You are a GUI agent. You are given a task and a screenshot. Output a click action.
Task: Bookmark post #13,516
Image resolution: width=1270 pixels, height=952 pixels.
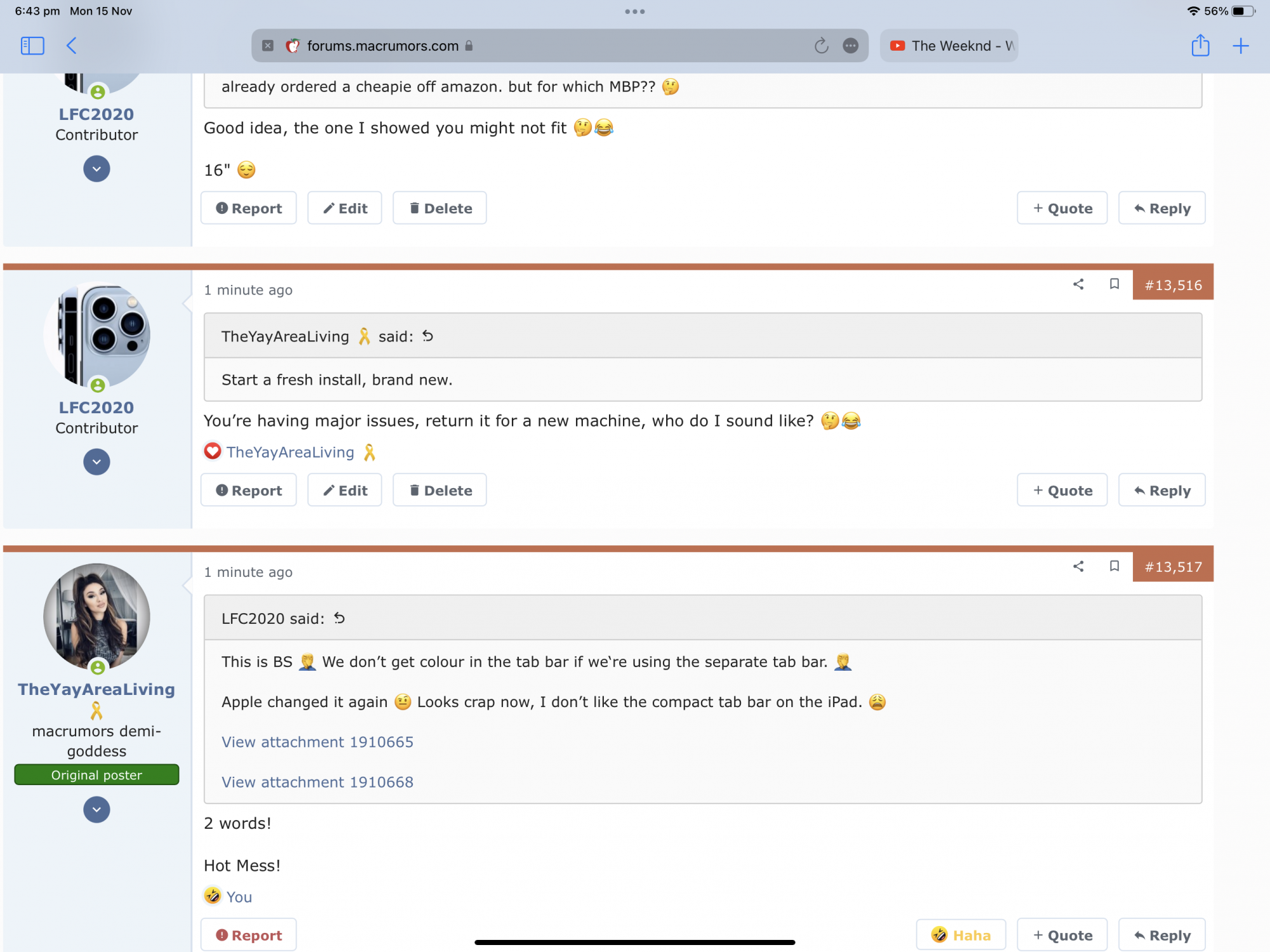[1114, 284]
